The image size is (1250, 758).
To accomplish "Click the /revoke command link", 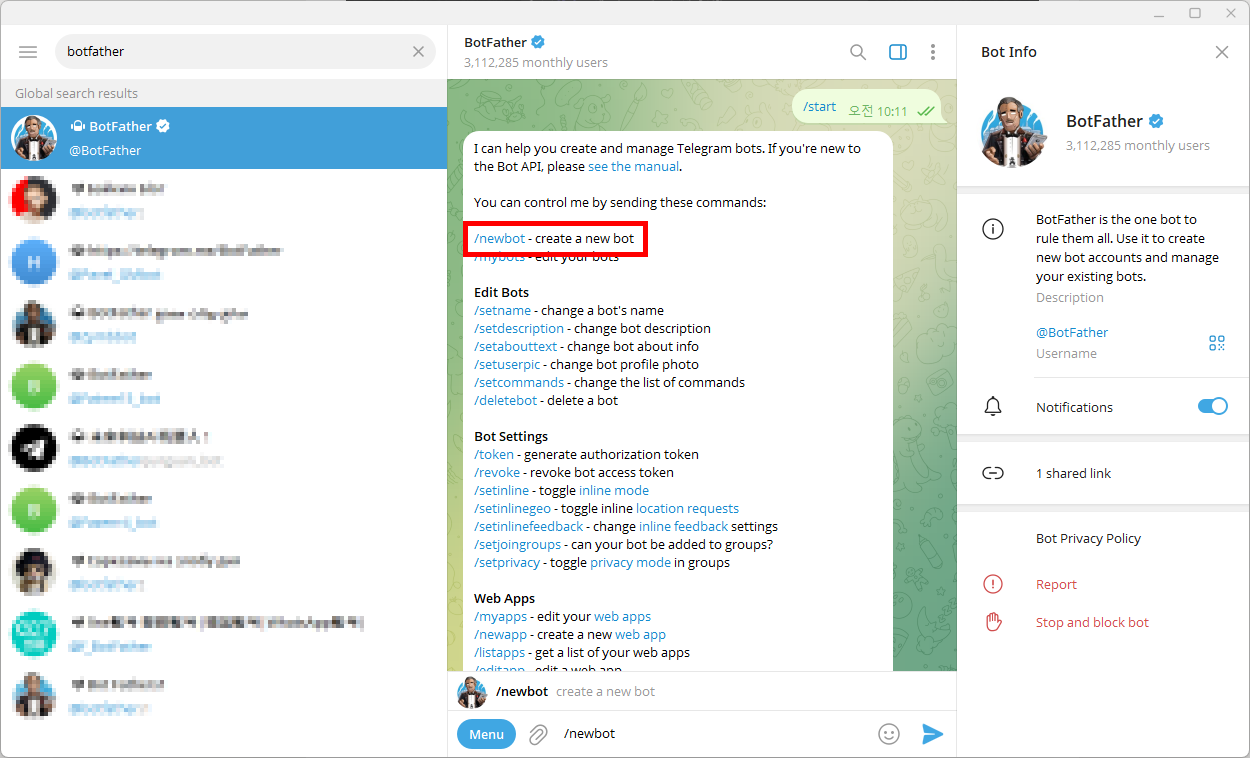I will (x=497, y=472).
